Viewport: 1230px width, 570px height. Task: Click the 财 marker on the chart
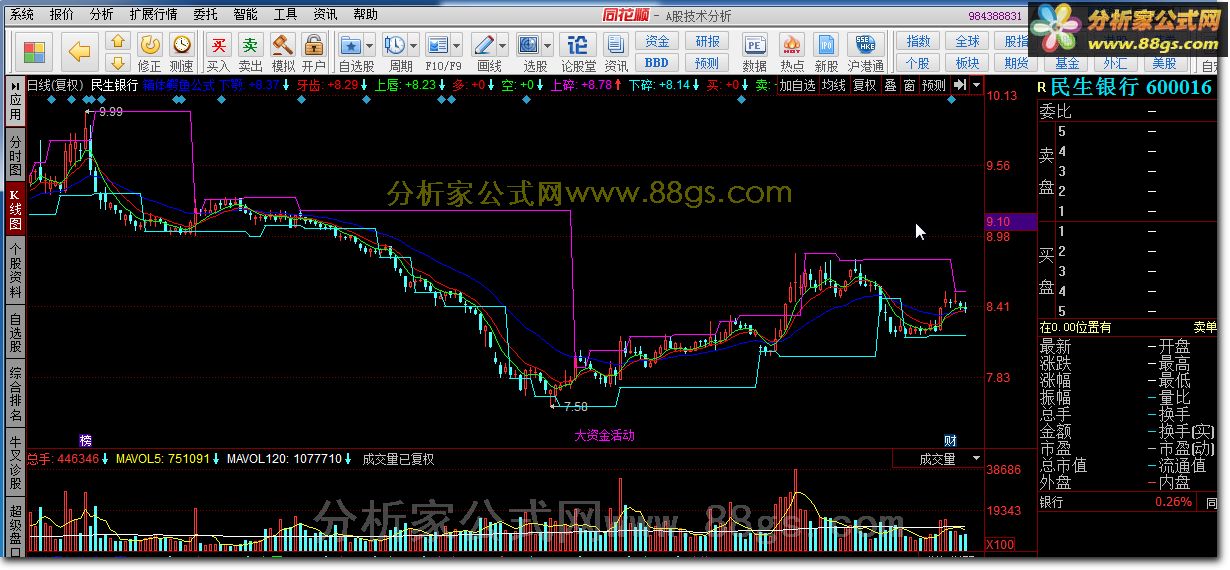(x=950, y=440)
